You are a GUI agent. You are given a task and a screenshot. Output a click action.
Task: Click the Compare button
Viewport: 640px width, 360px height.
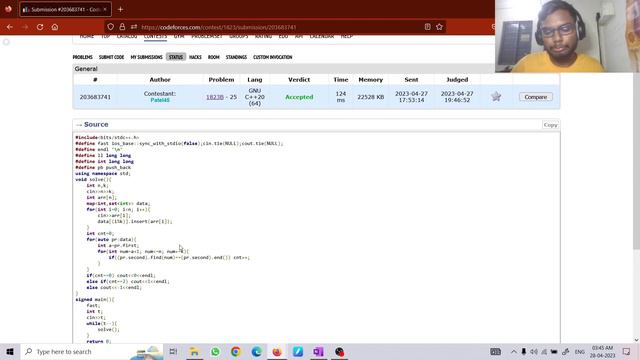tap(536, 97)
